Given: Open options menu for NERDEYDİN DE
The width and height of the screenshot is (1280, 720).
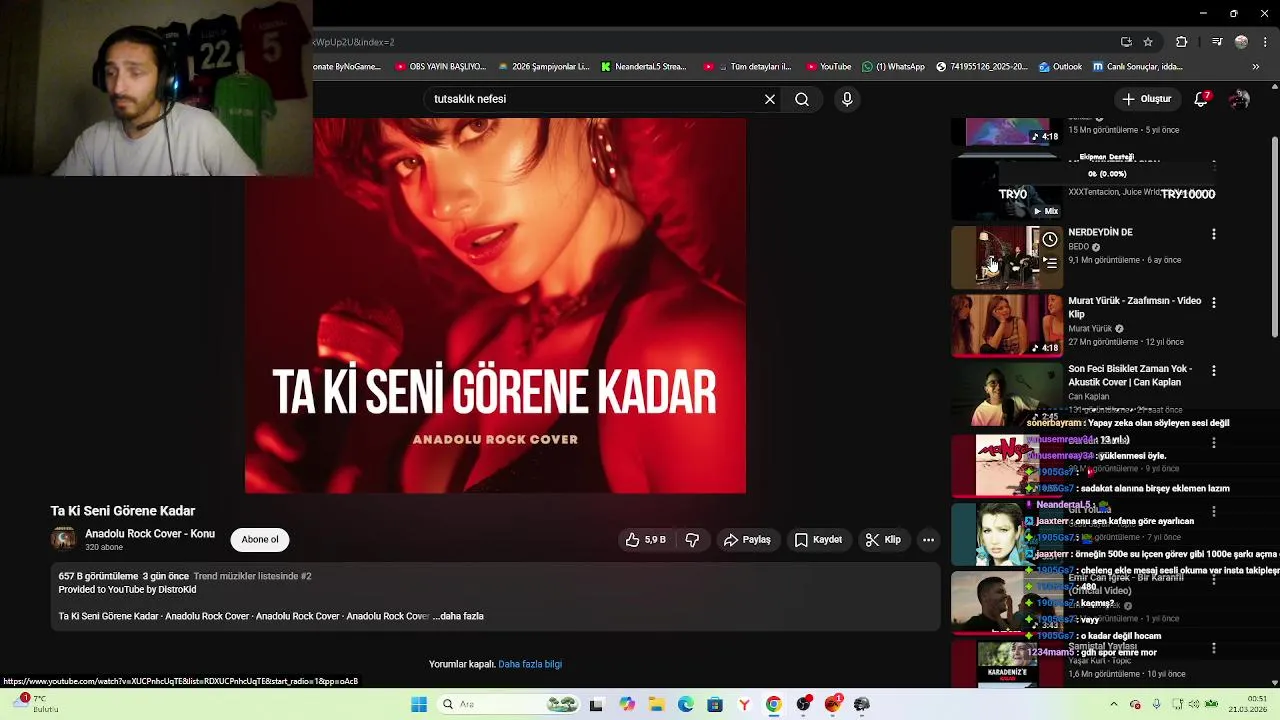Looking at the screenshot, I should (1214, 234).
